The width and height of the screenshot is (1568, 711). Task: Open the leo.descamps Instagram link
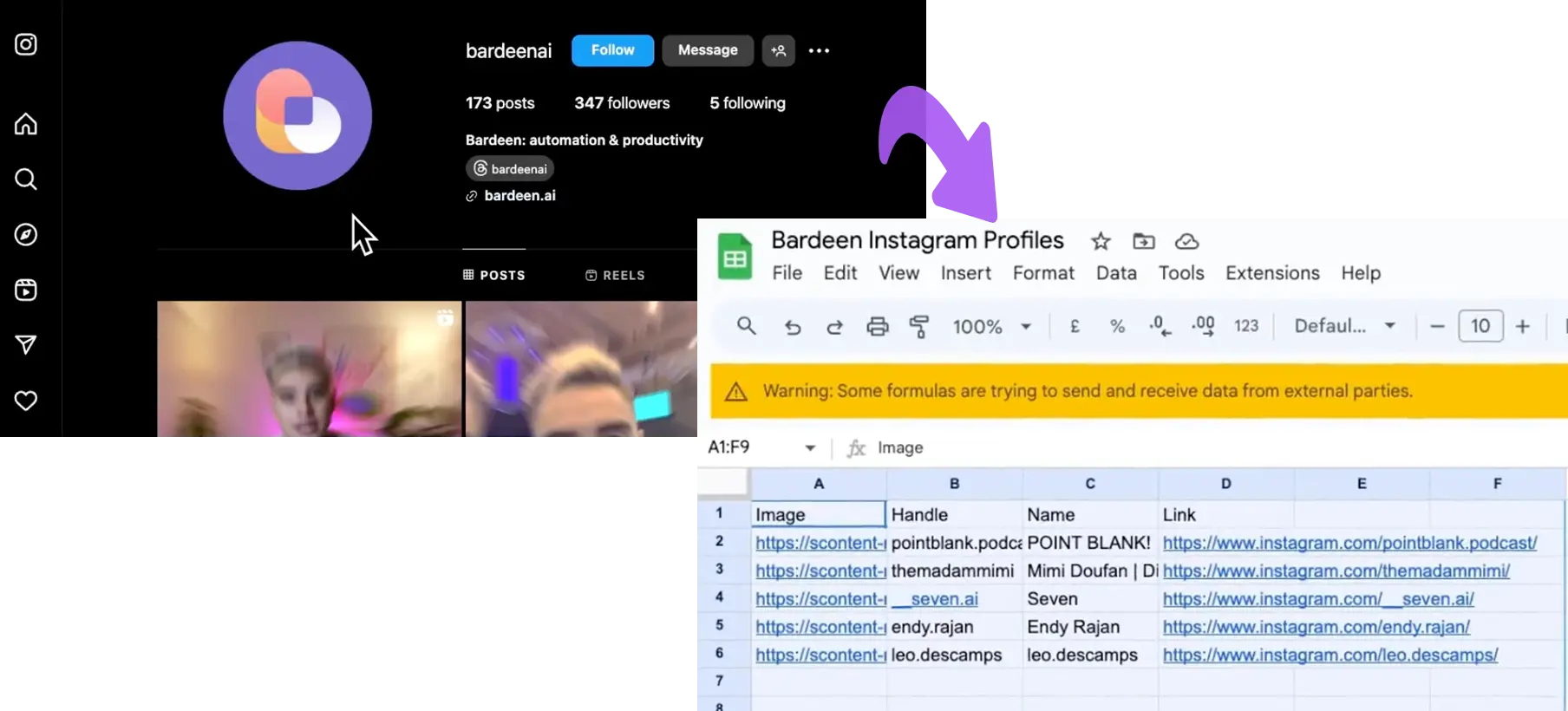[1330, 656]
